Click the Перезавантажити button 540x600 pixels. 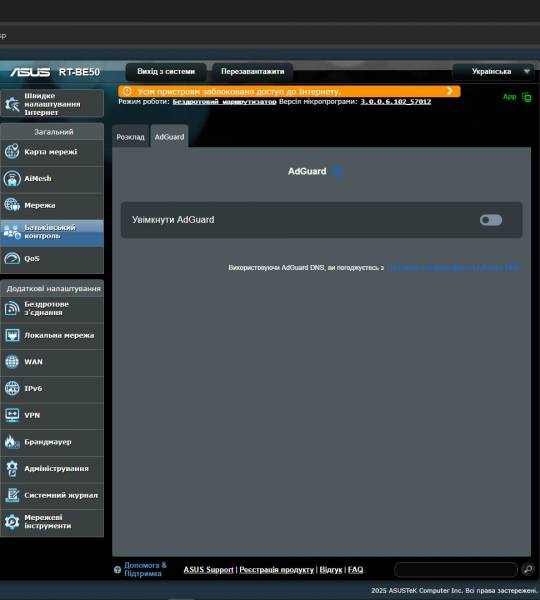pyautogui.click(x=253, y=72)
